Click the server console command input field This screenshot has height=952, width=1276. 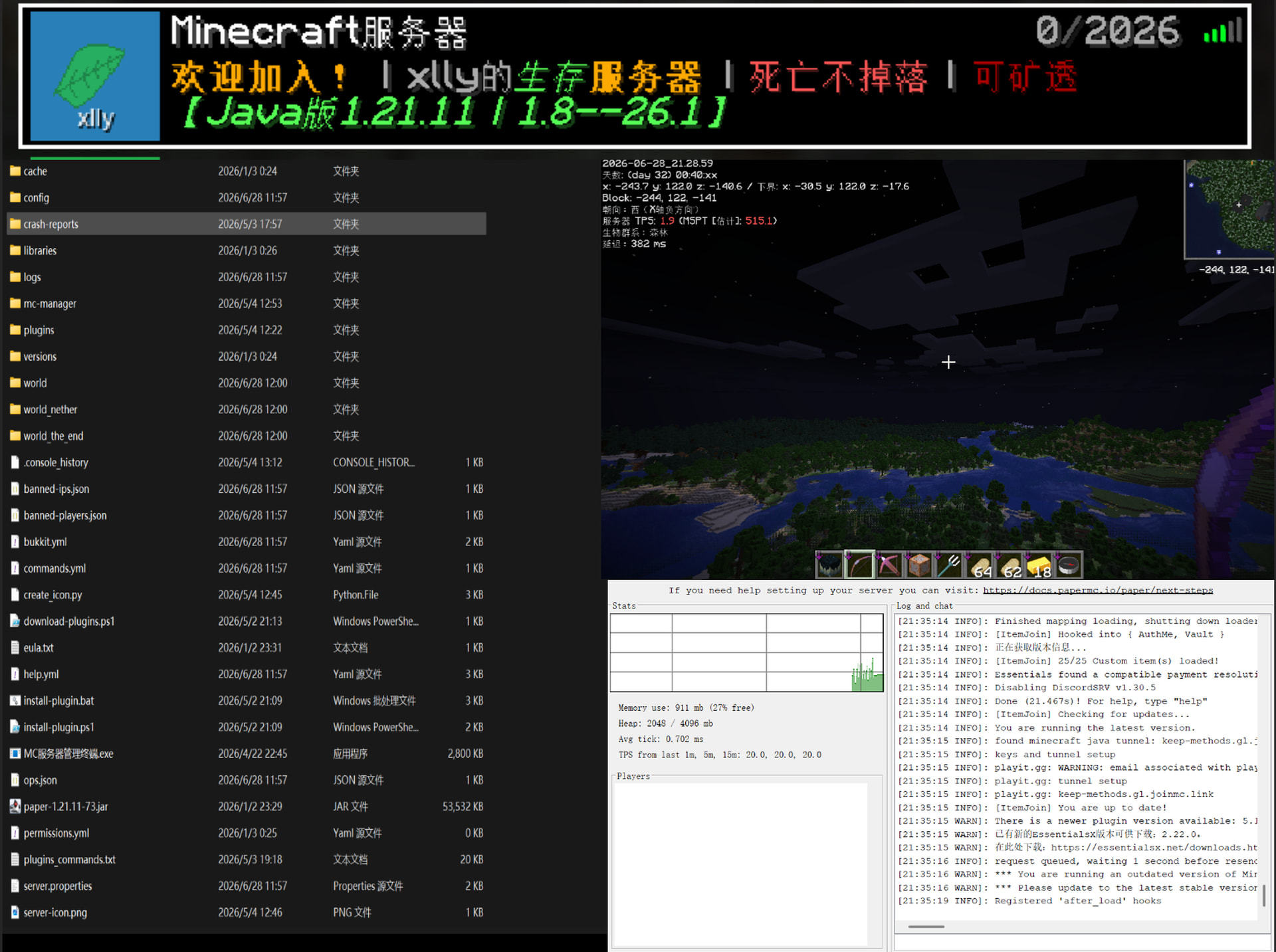(1082, 943)
